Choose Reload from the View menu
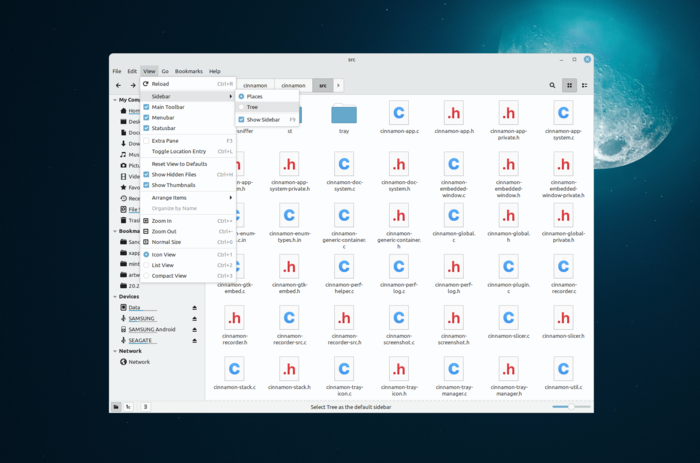The height and width of the screenshot is (463, 700). [160, 84]
